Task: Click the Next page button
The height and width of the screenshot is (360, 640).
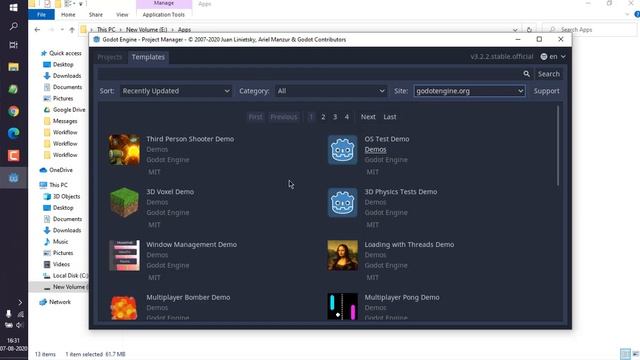Action: tap(368, 117)
